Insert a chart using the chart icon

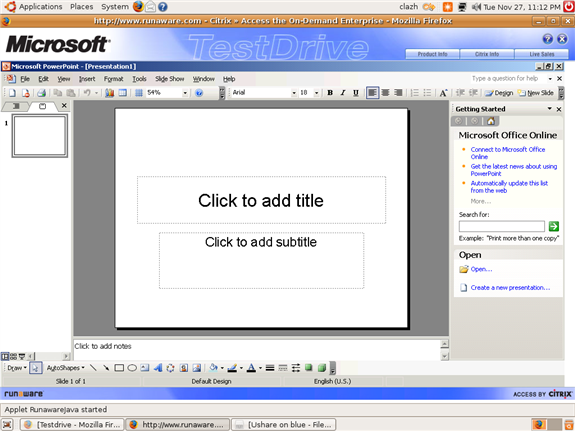click(x=109, y=93)
